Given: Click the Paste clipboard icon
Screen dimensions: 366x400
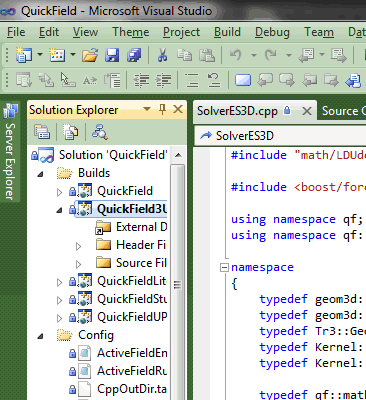Looking at the screenshot, I should click(x=207, y=55).
